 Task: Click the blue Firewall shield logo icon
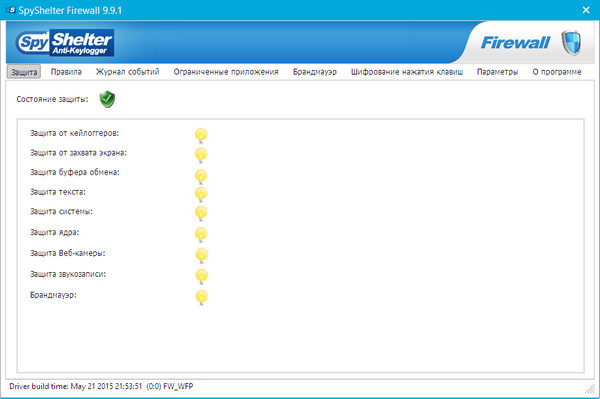(571, 43)
